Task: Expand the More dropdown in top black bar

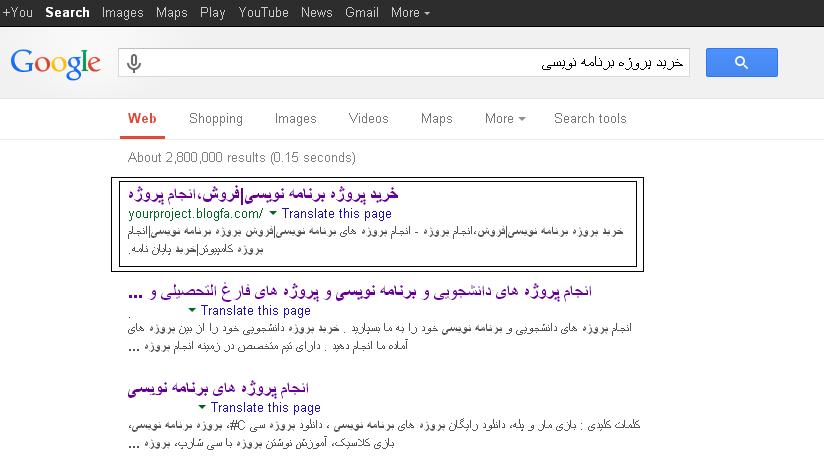Action: pos(410,12)
